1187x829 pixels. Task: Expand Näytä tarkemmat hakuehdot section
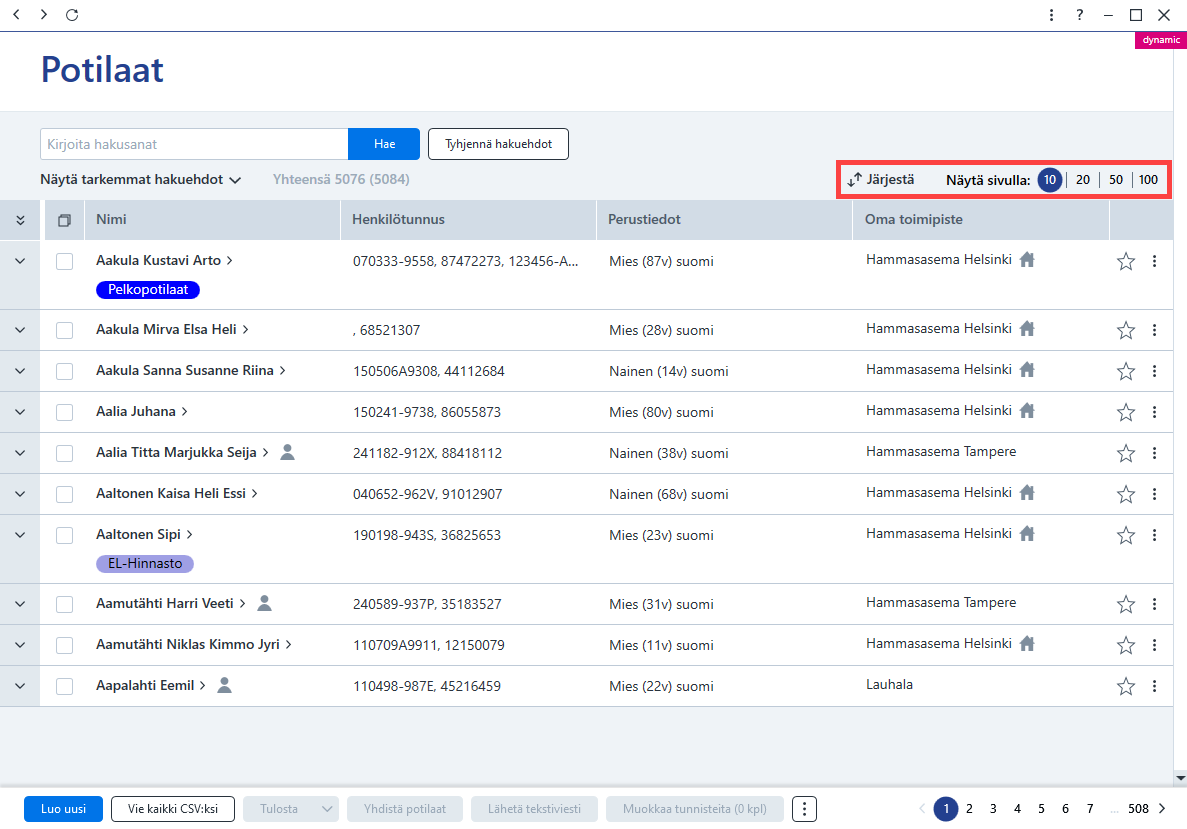pos(140,179)
